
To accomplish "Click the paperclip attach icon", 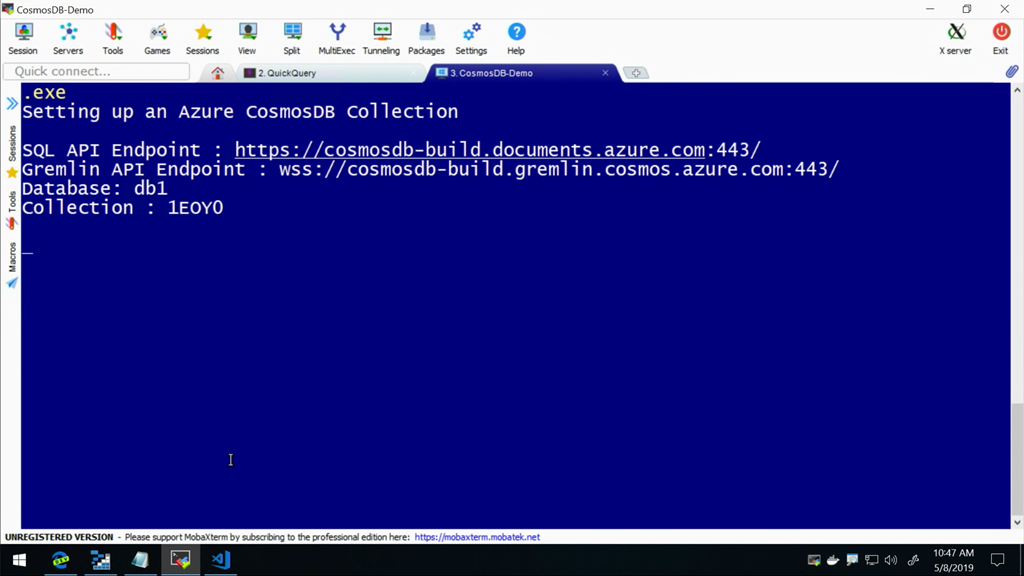I will (x=1012, y=72).
